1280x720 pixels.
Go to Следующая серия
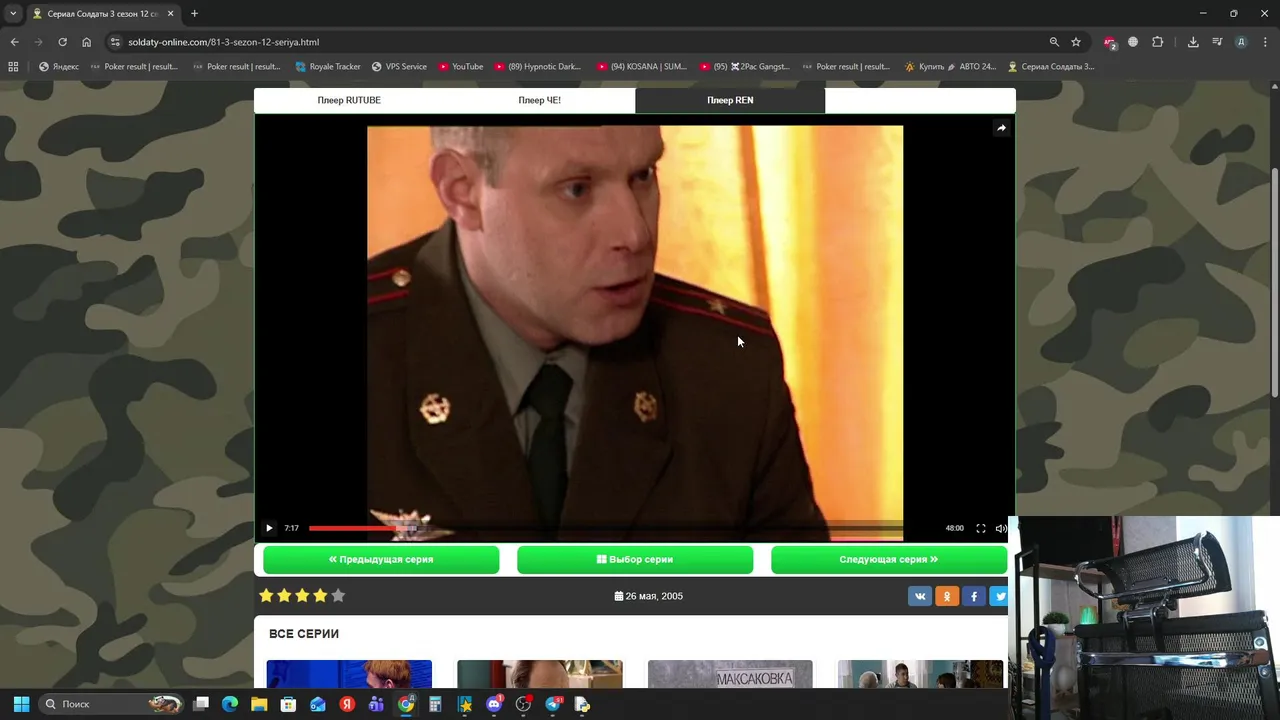889,560
